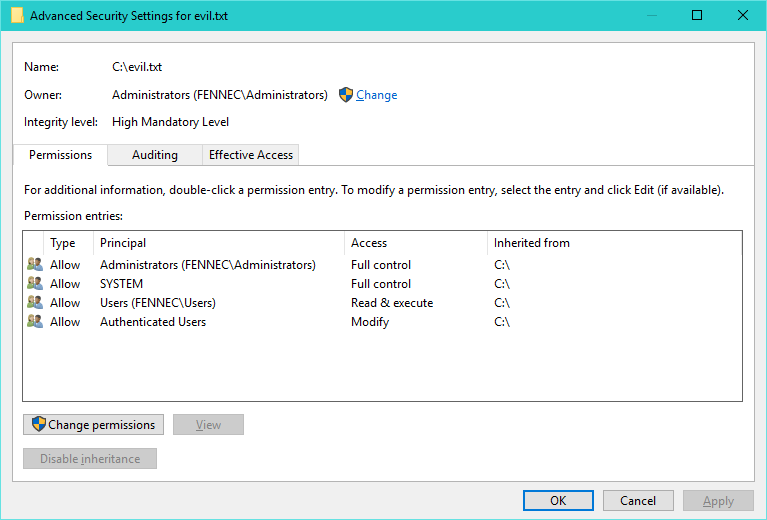Select the Permissions tab
Viewport: 767px width, 520px height.
60,155
